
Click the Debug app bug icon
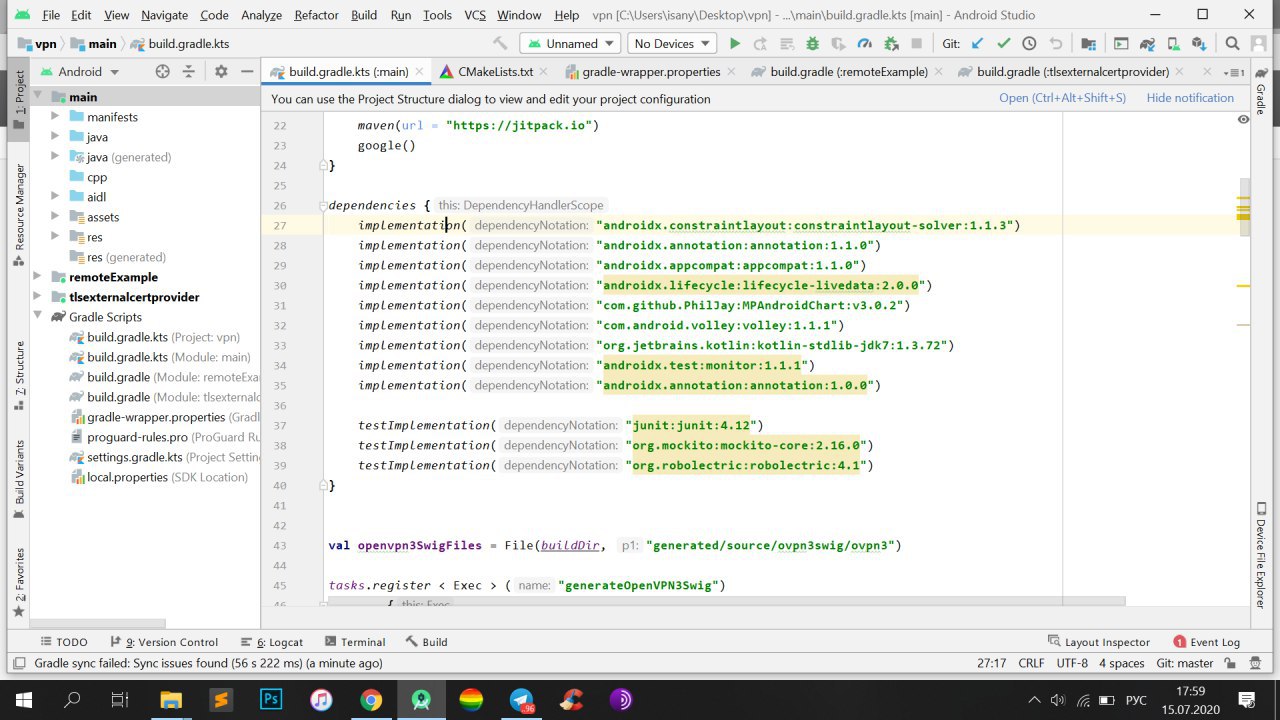tap(812, 44)
